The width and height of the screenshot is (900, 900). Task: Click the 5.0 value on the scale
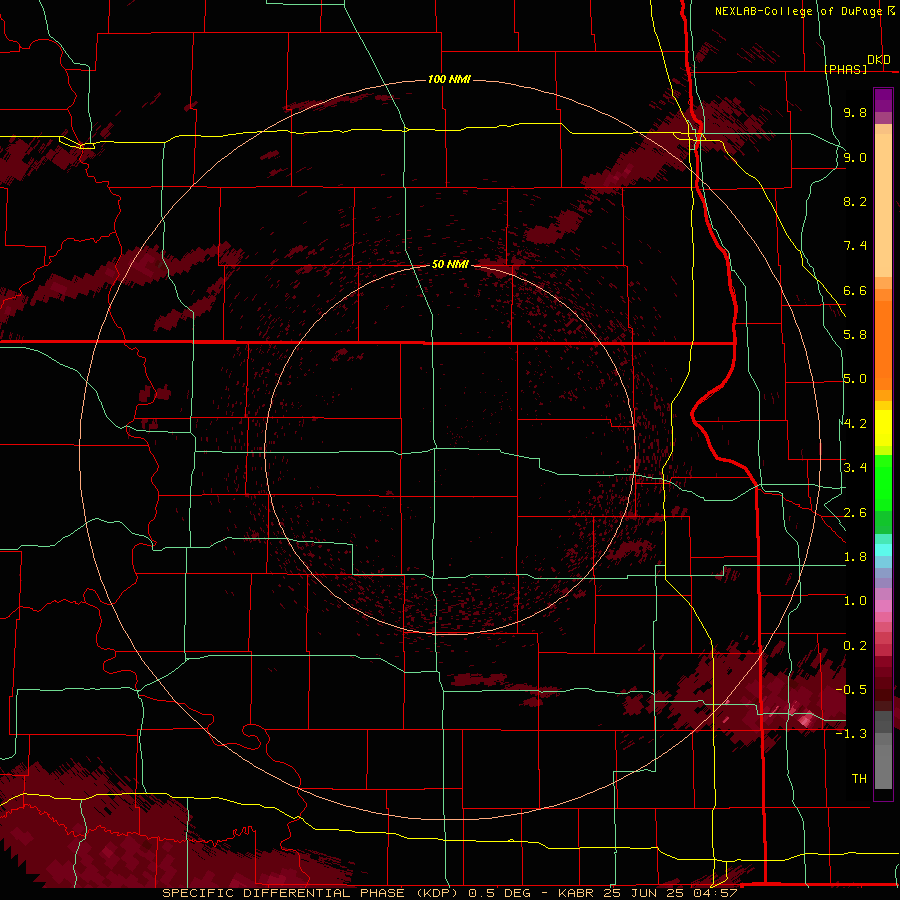[x=855, y=379]
